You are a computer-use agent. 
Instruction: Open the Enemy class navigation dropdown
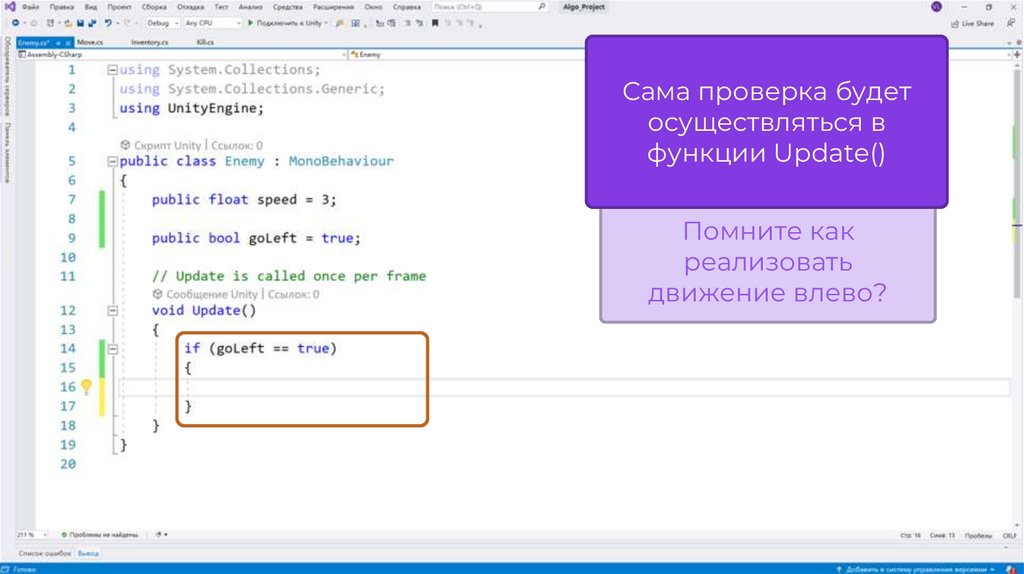[x=679, y=55]
